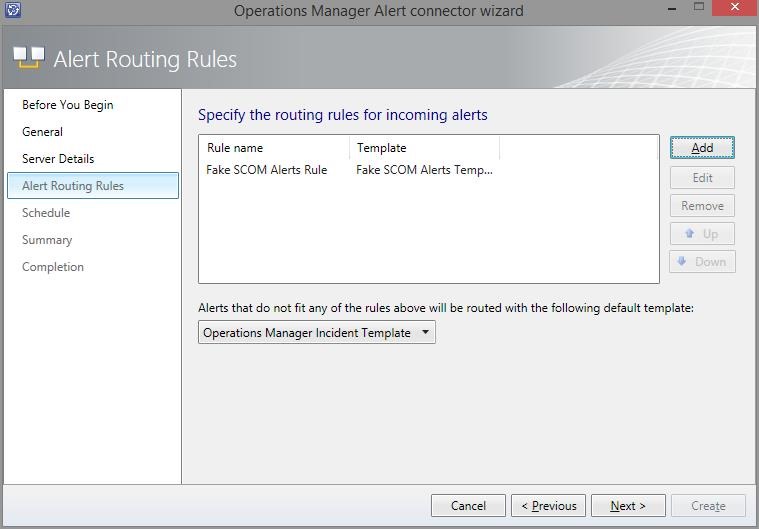Click the Add button
Viewport: 759px width, 529px height.
click(x=702, y=147)
